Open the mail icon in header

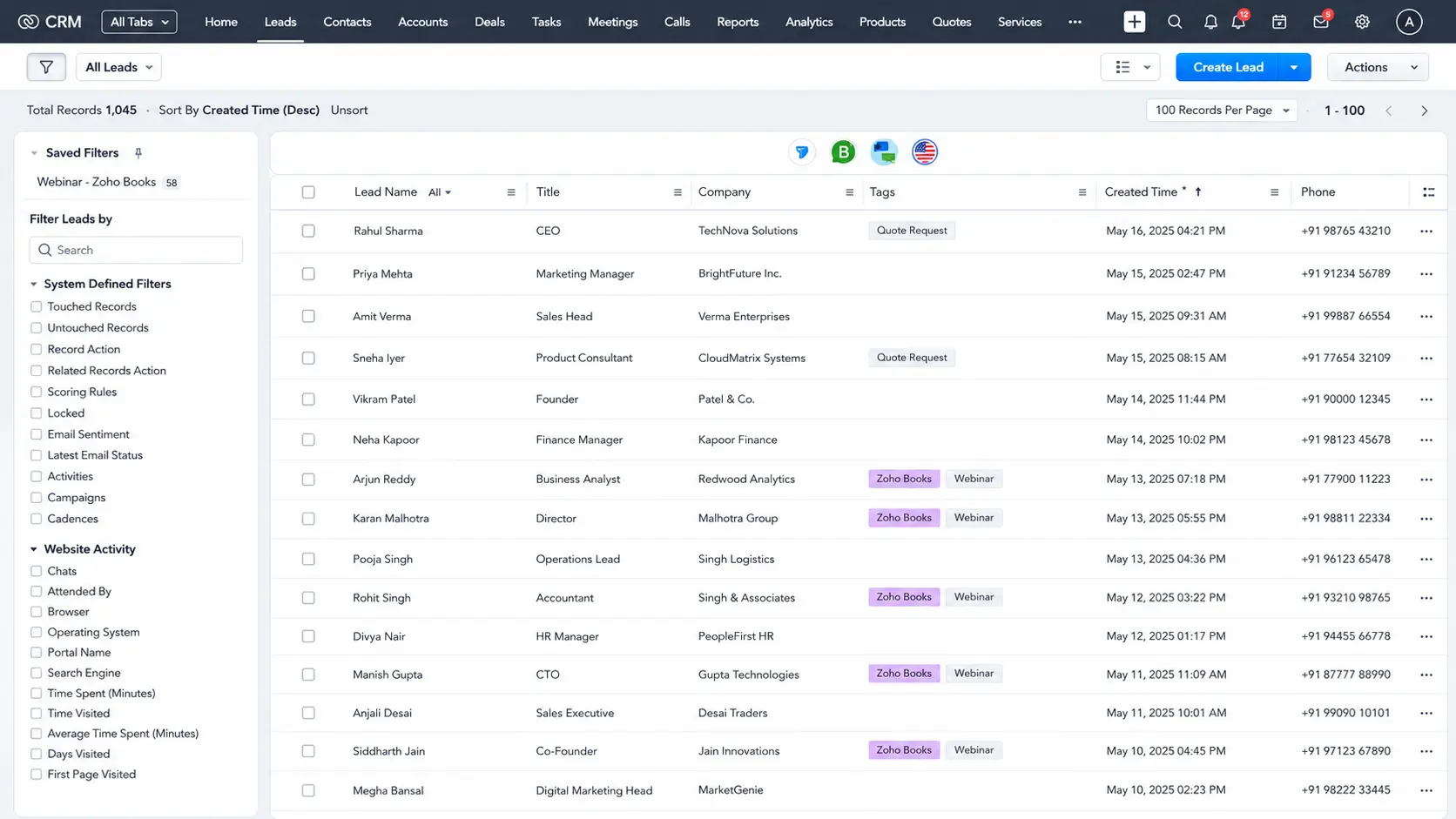[1321, 21]
